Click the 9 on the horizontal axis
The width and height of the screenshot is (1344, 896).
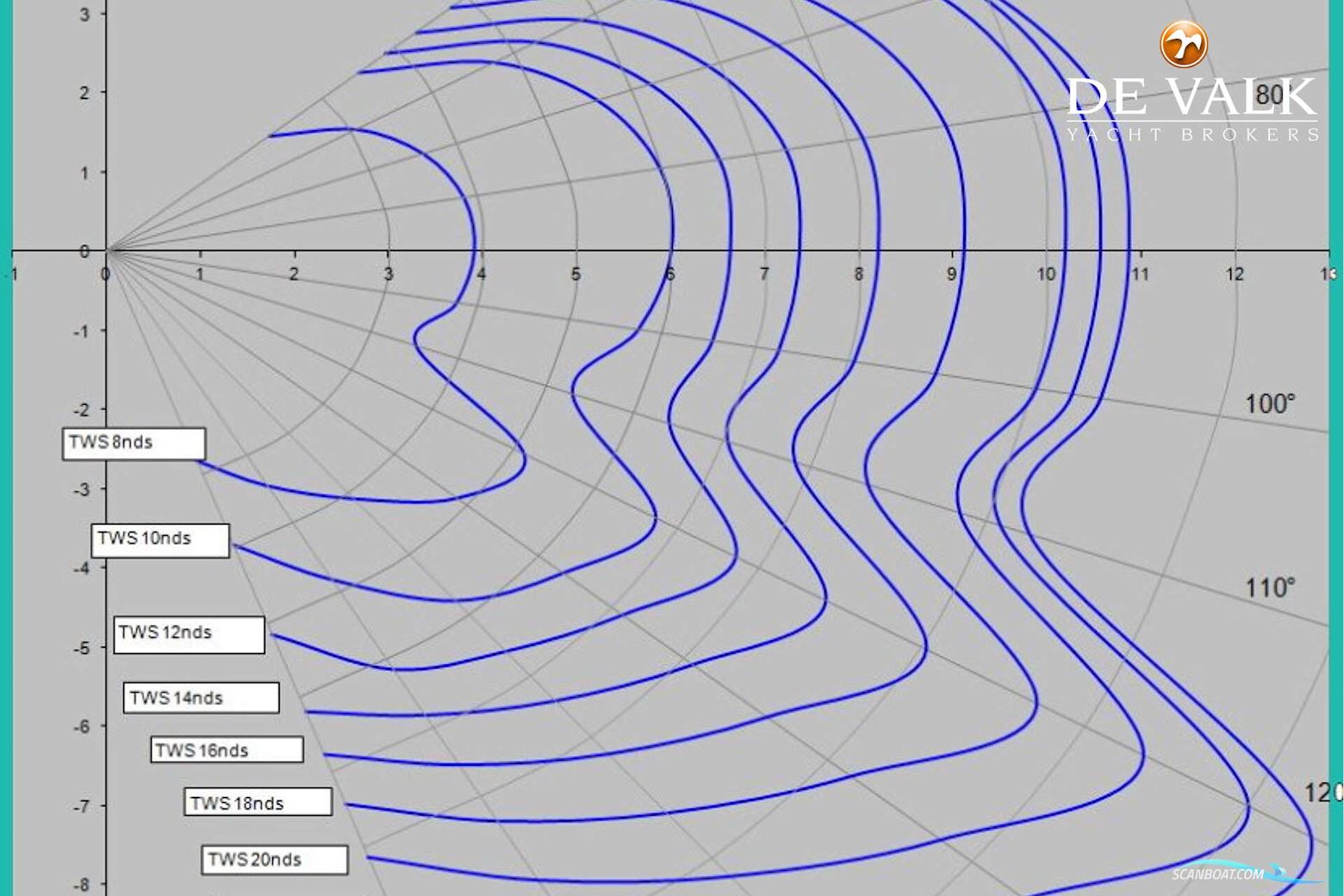pyautogui.click(x=951, y=275)
